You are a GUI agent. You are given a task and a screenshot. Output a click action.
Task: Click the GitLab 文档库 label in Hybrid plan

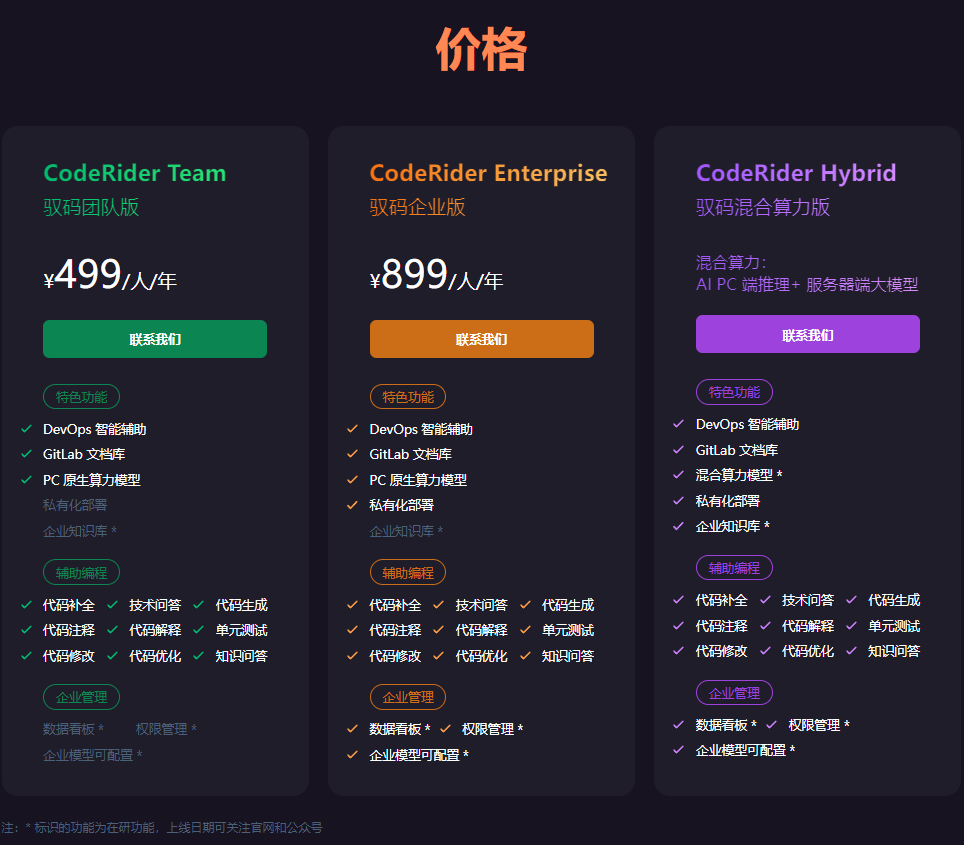(x=737, y=450)
